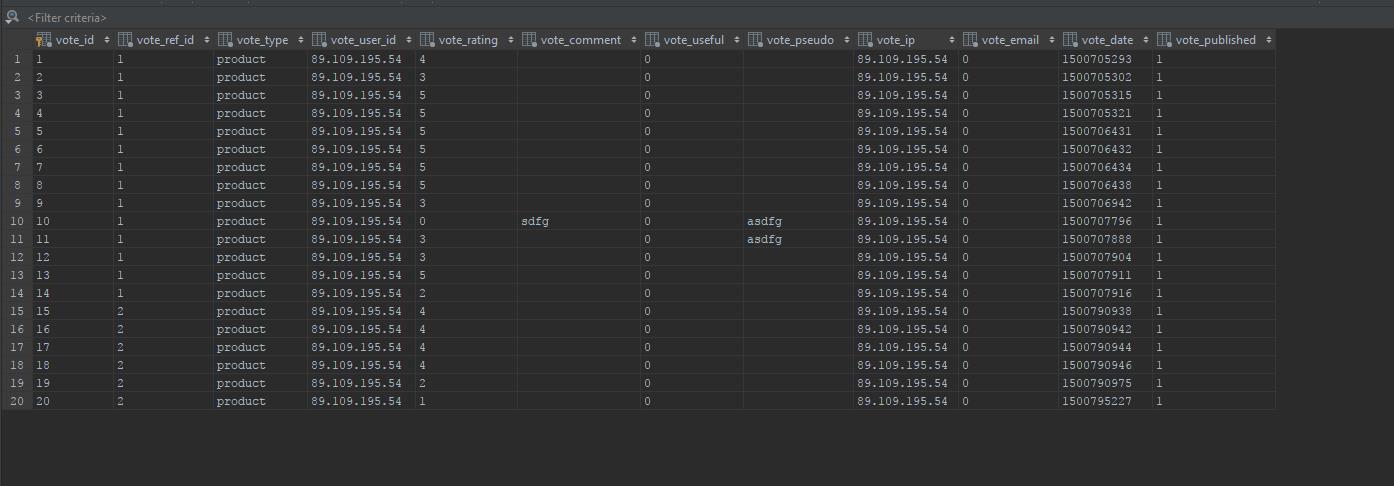The height and width of the screenshot is (486, 1394).
Task: Click vote_useful cell in row 12
Action: click(692, 257)
